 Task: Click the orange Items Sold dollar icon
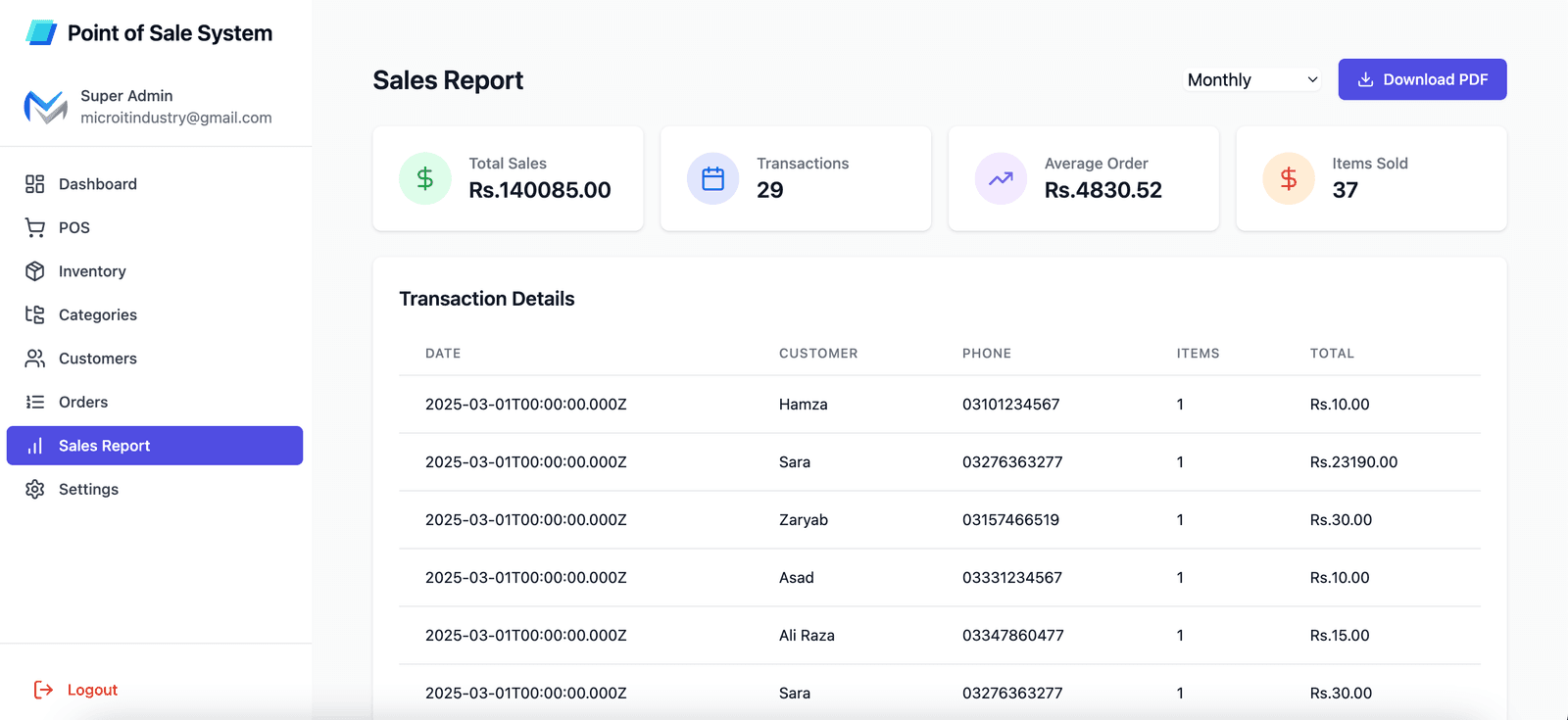coord(1289,178)
